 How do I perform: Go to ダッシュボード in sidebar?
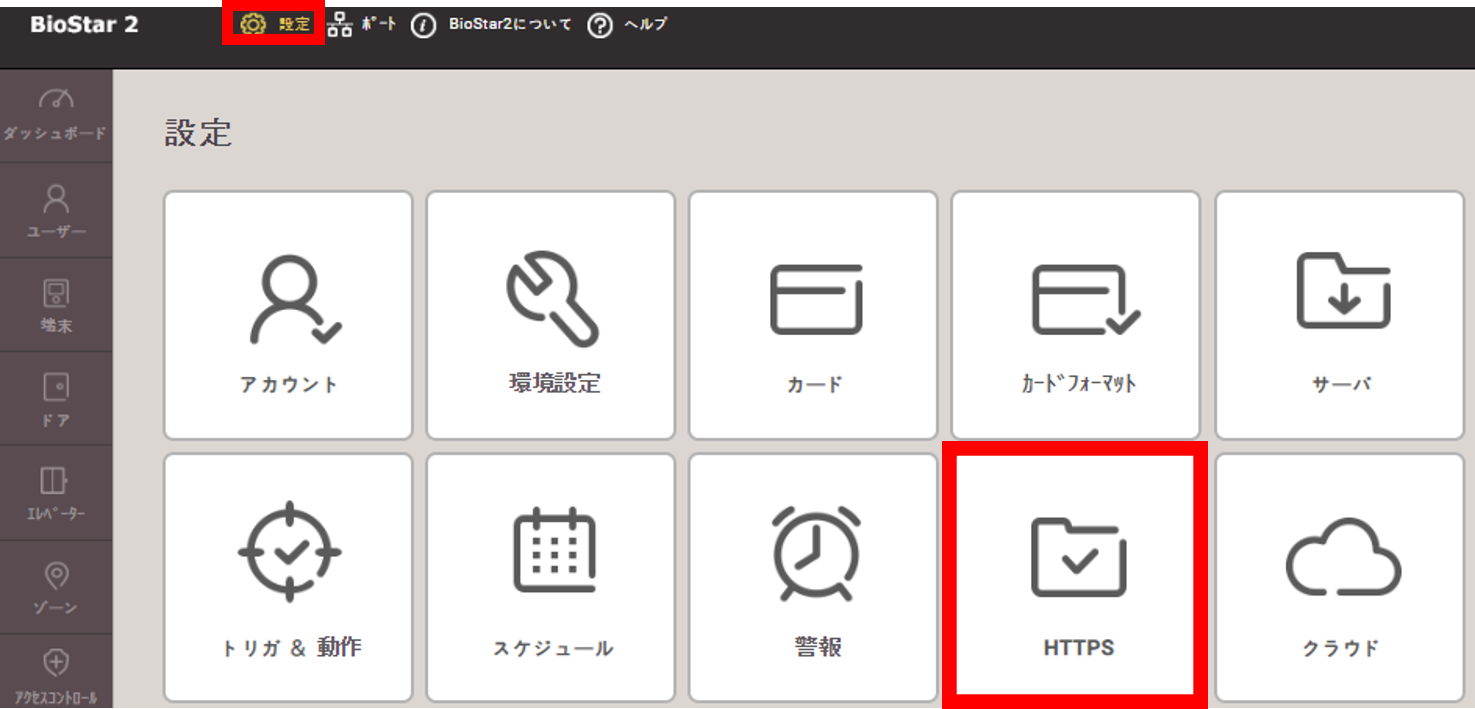click(x=55, y=115)
